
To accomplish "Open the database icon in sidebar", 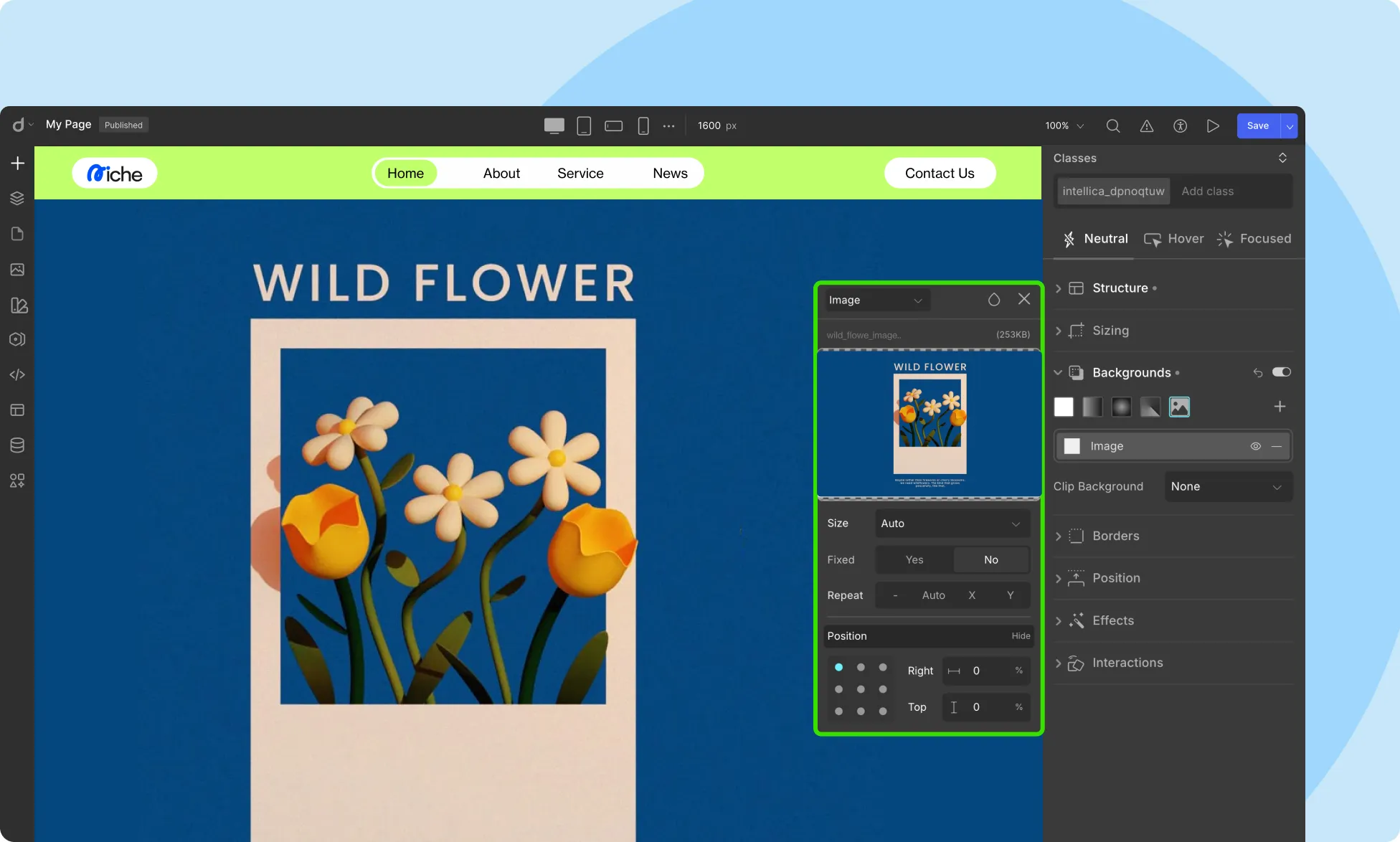I will (18, 445).
